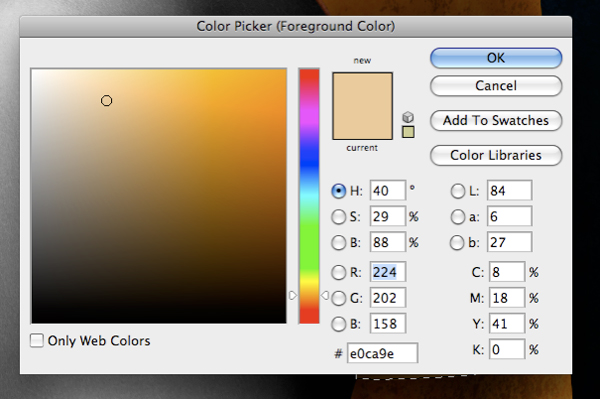Click the G field showing 202
The image size is (600, 399).
[388, 298]
